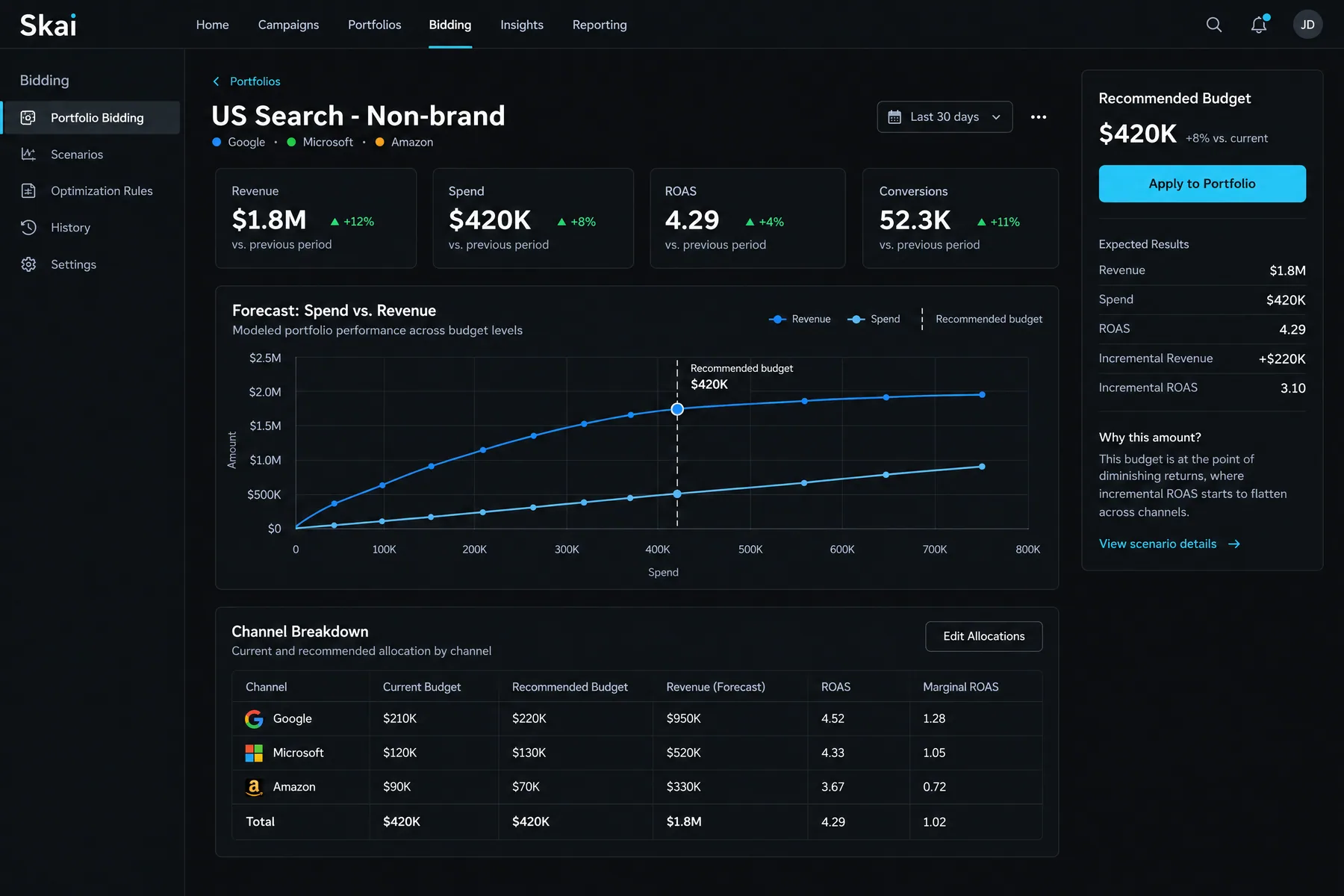
Task: Click Microsoft's $130K recommended budget cell
Action: [529, 753]
